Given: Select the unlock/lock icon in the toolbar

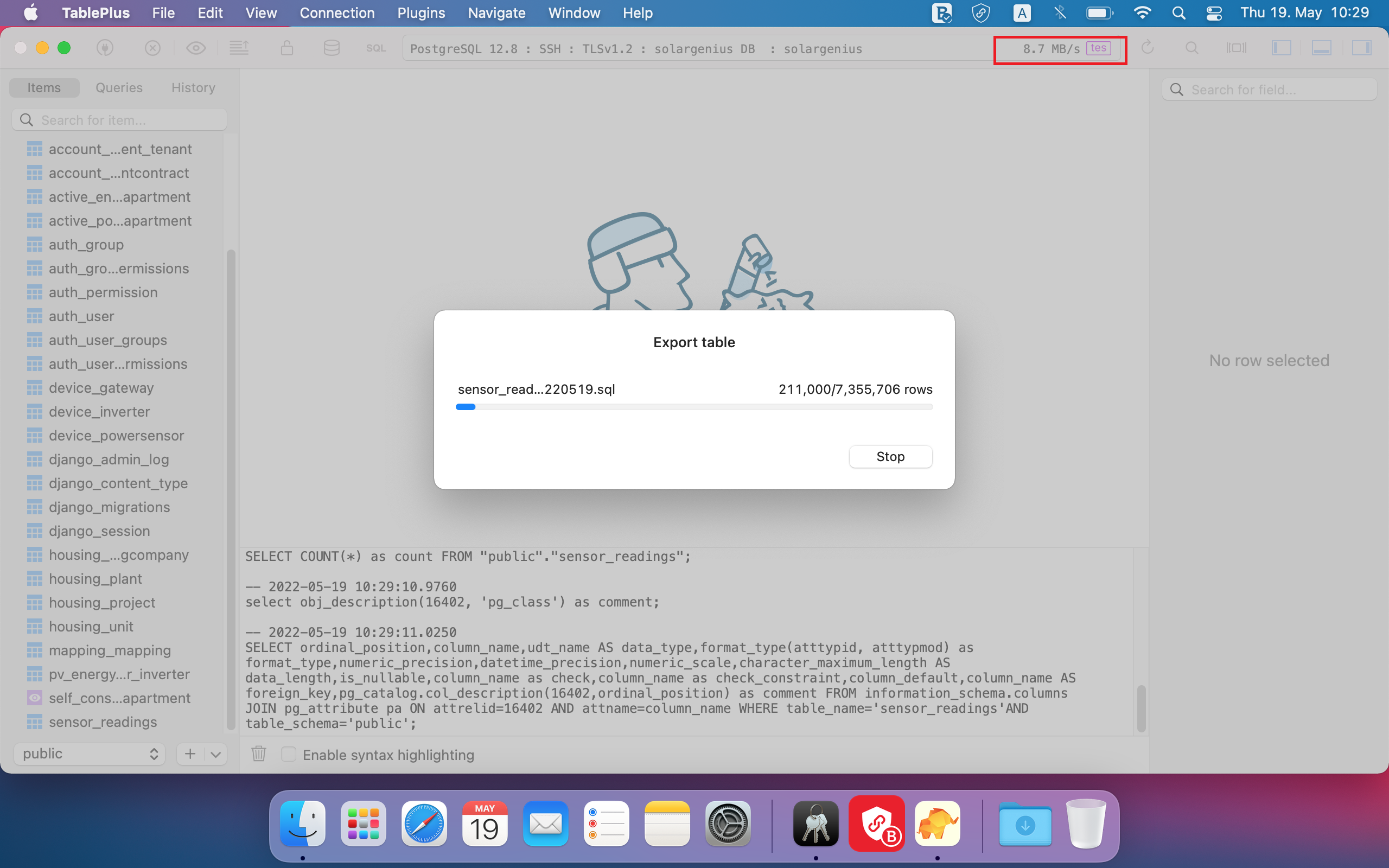Looking at the screenshot, I should tap(288, 48).
